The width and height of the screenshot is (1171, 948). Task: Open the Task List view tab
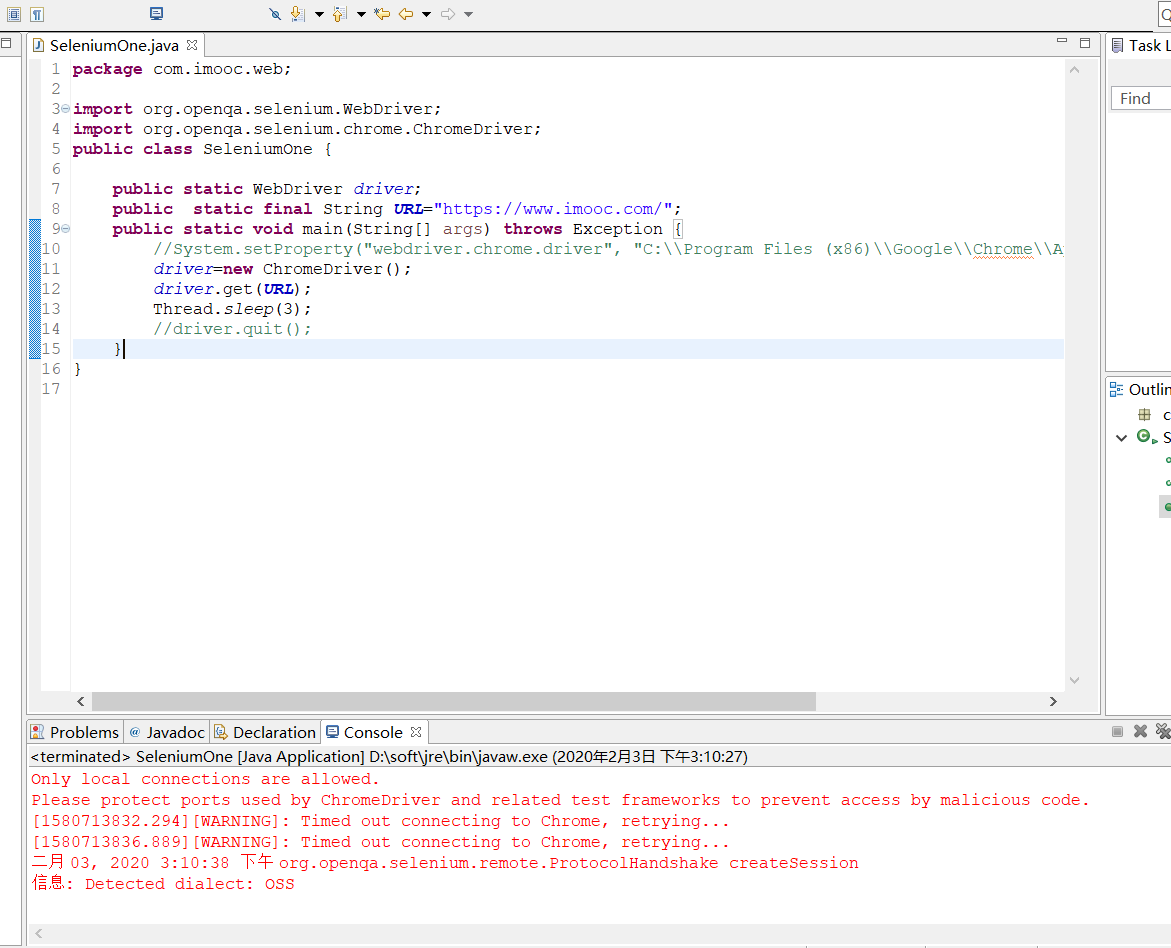[x=1140, y=46]
